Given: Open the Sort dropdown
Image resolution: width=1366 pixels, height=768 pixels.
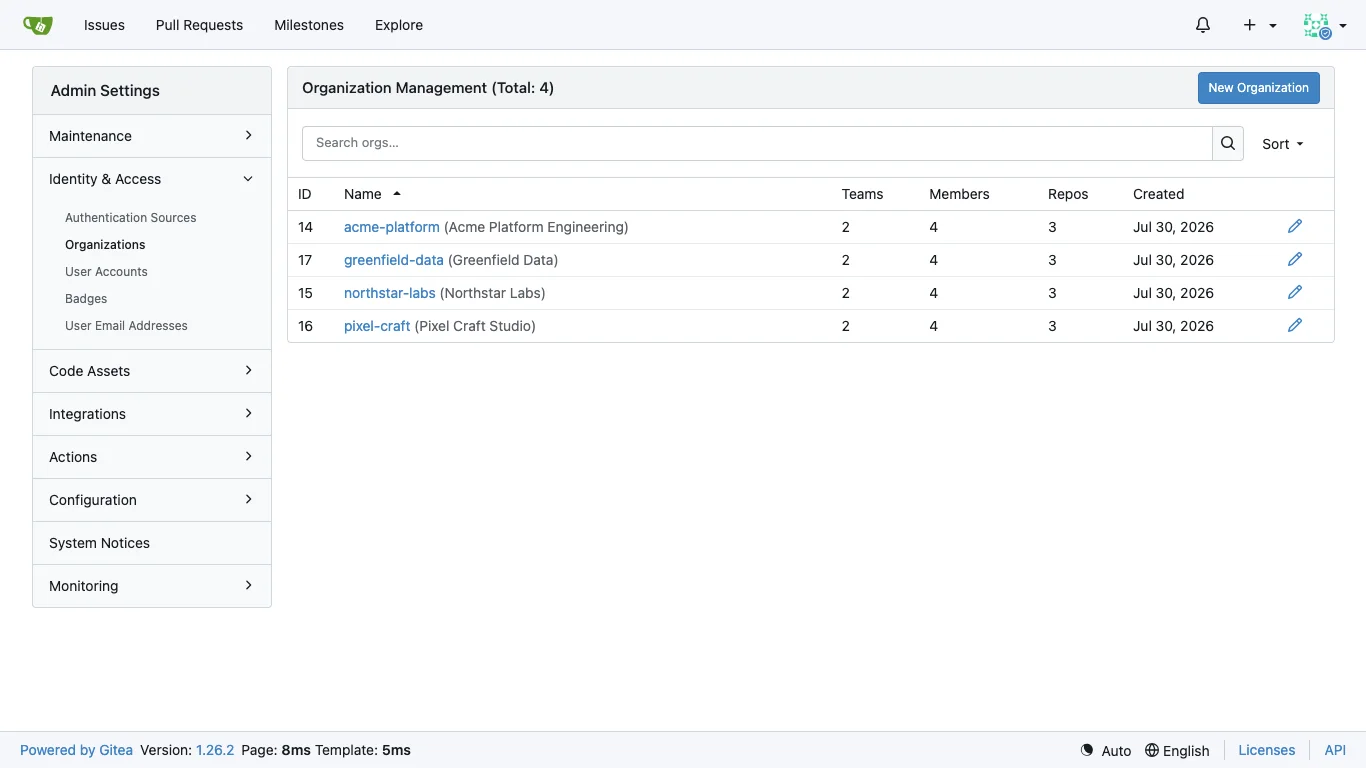Looking at the screenshot, I should (1283, 144).
